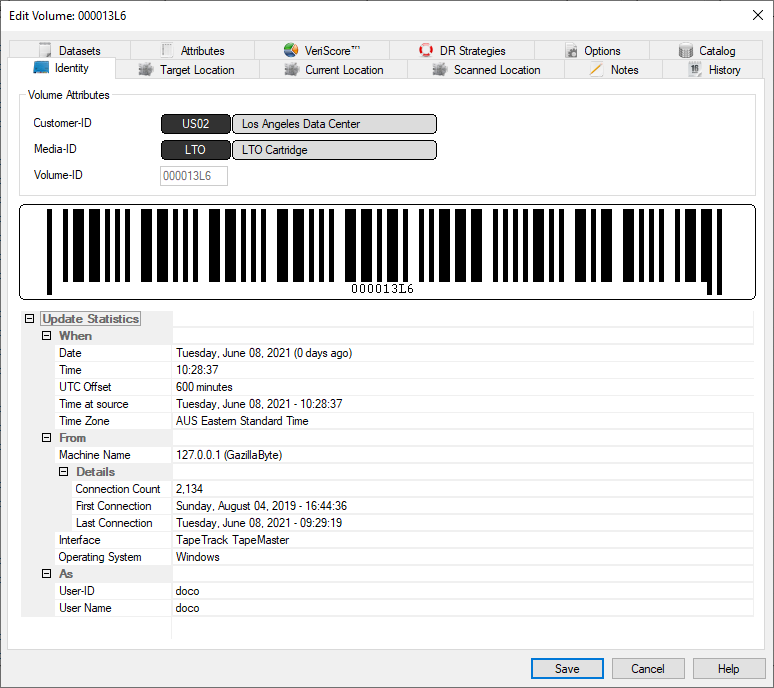Close the Edit Volume dialog
Image resolution: width=774 pixels, height=688 pixels.
pos(758,15)
